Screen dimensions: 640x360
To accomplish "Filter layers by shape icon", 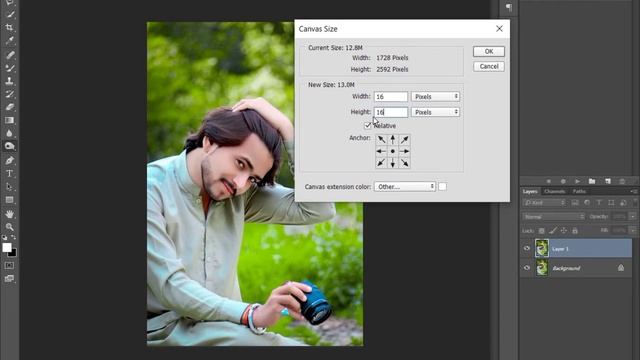I will (x=611, y=202).
